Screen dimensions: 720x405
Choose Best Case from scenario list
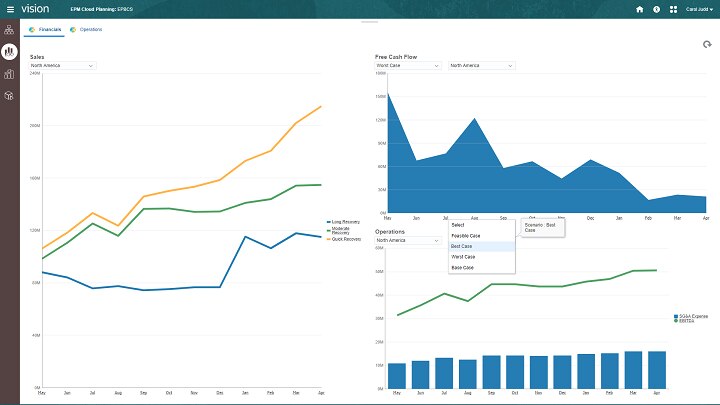pos(462,246)
